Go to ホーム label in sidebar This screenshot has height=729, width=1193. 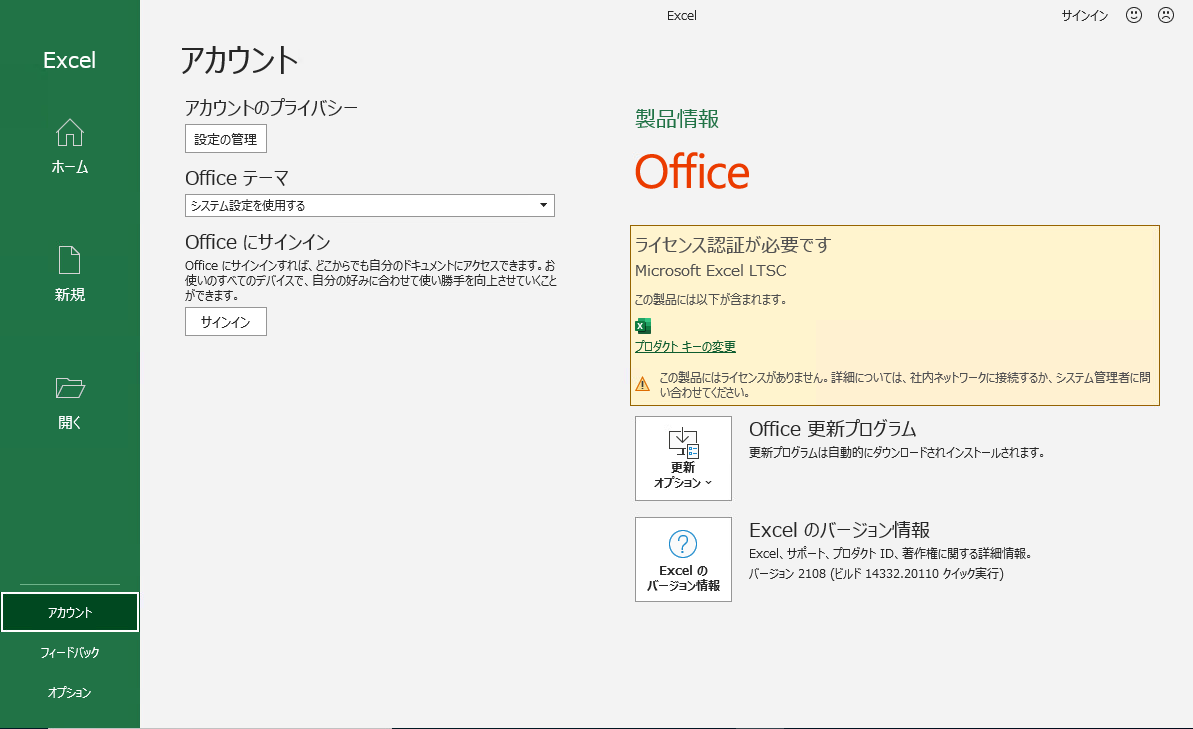69,167
